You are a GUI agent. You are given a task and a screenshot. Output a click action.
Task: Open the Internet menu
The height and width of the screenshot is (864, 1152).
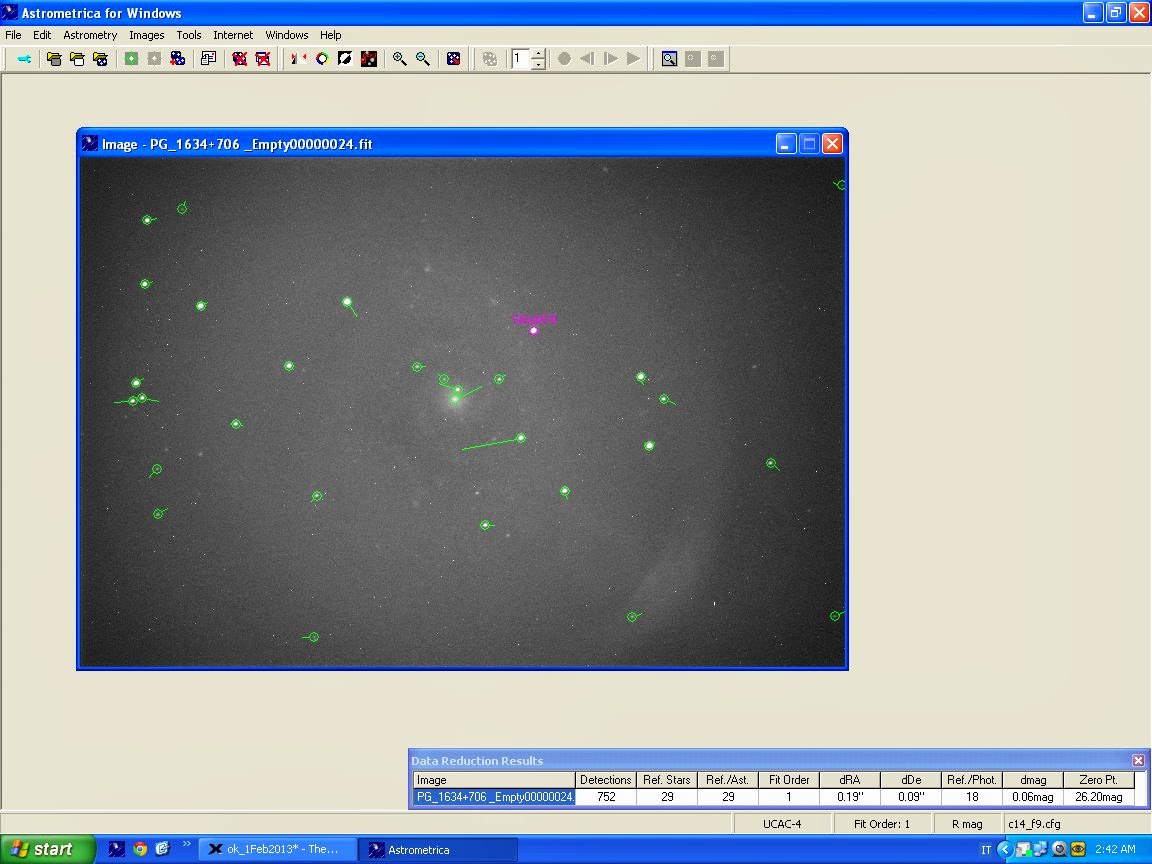[233, 35]
